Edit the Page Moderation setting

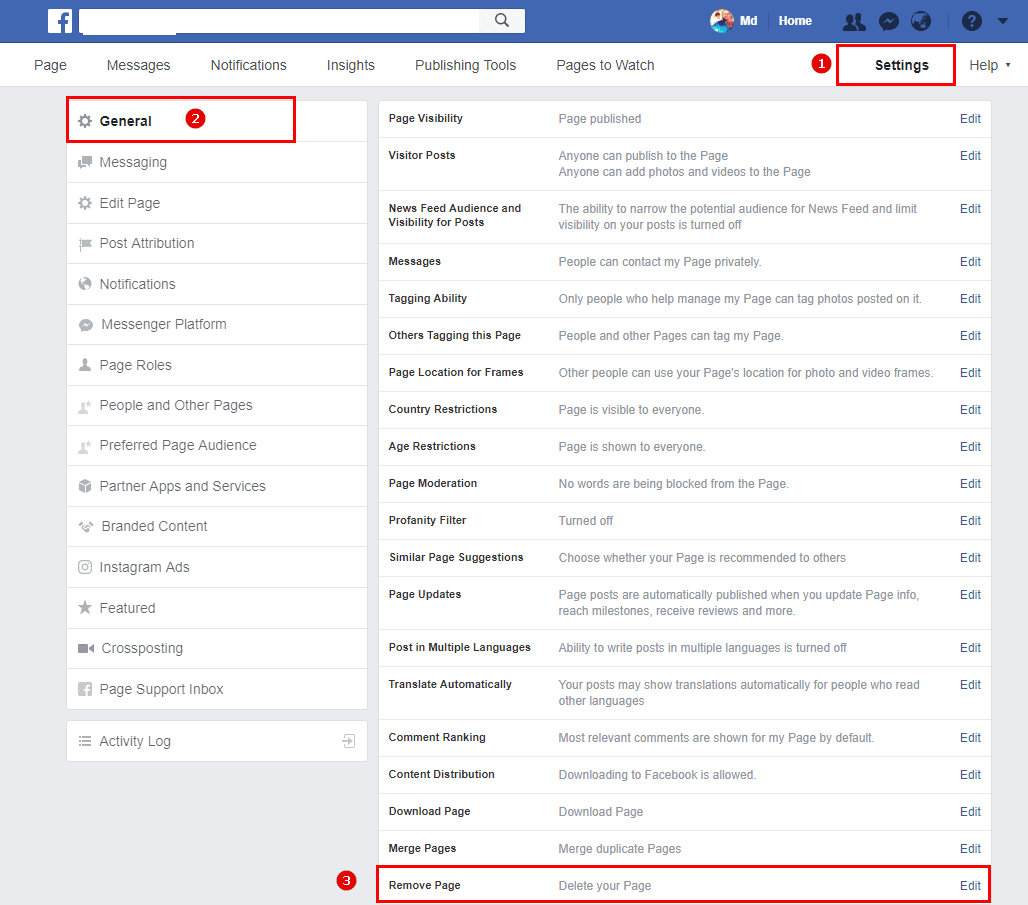pos(970,484)
